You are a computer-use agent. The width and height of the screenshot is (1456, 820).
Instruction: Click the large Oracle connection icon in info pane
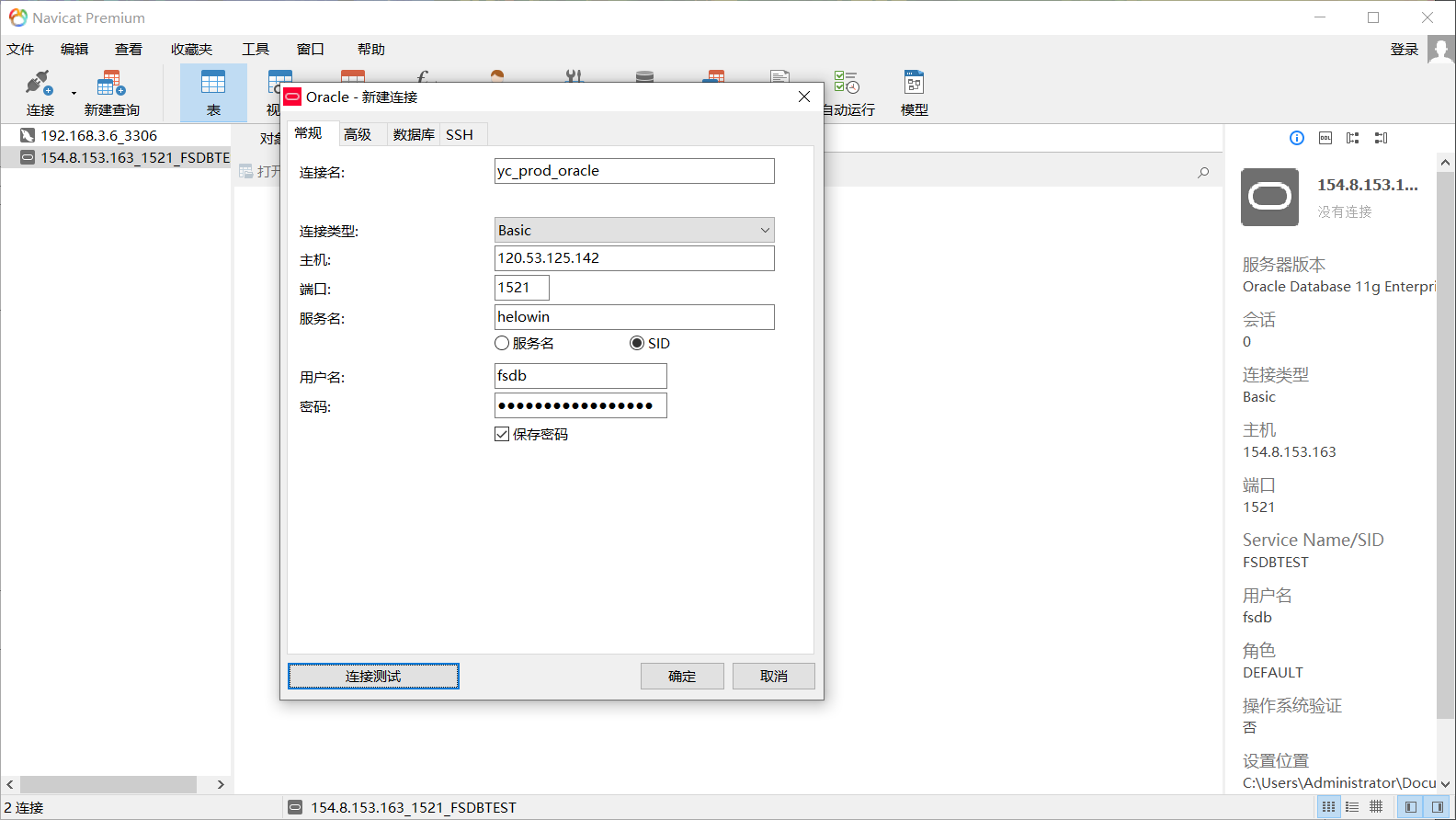point(1269,197)
